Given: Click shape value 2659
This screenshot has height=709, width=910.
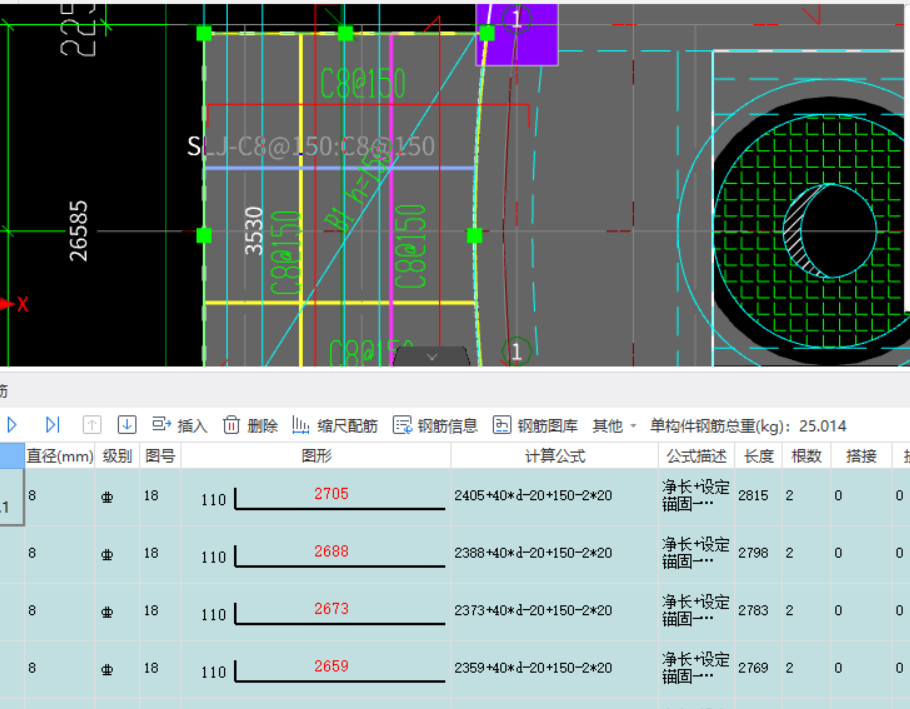Looking at the screenshot, I should coord(331,666).
